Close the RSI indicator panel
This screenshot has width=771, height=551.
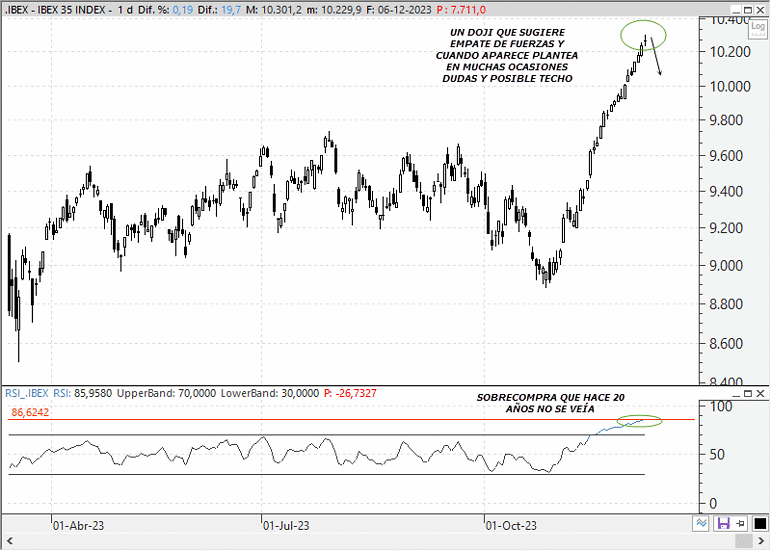click(x=760, y=394)
